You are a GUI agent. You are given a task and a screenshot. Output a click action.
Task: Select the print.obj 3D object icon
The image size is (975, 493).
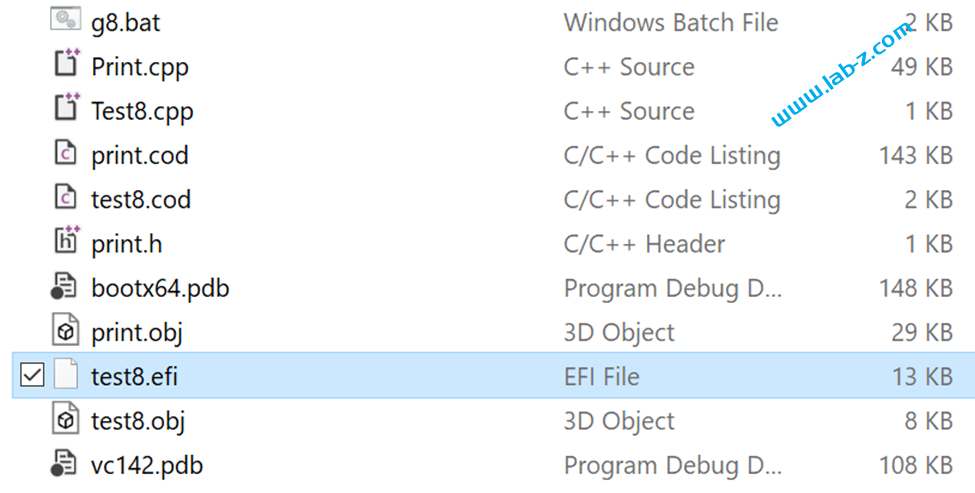tap(65, 331)
